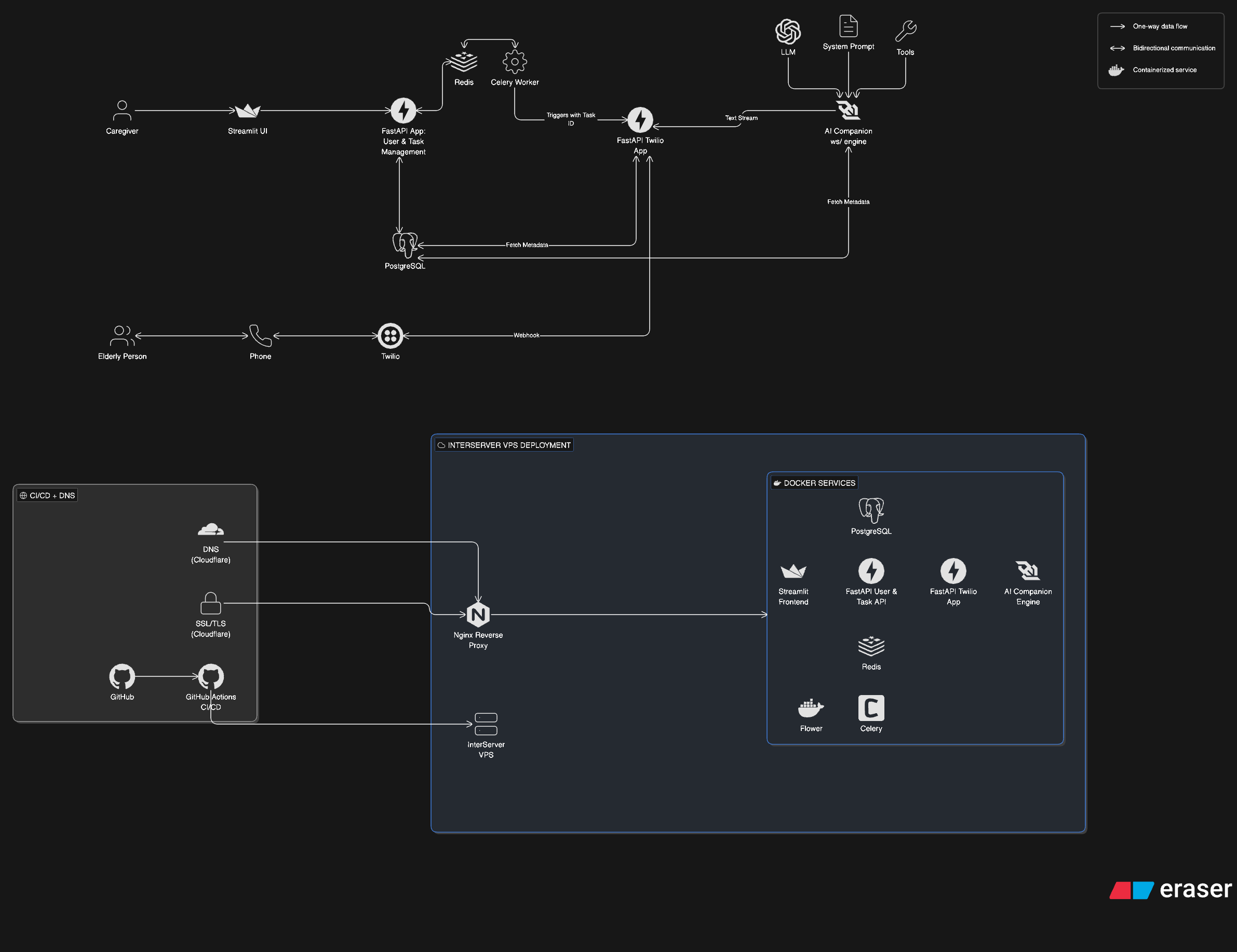Select the Redis node at top

point(464,62)
